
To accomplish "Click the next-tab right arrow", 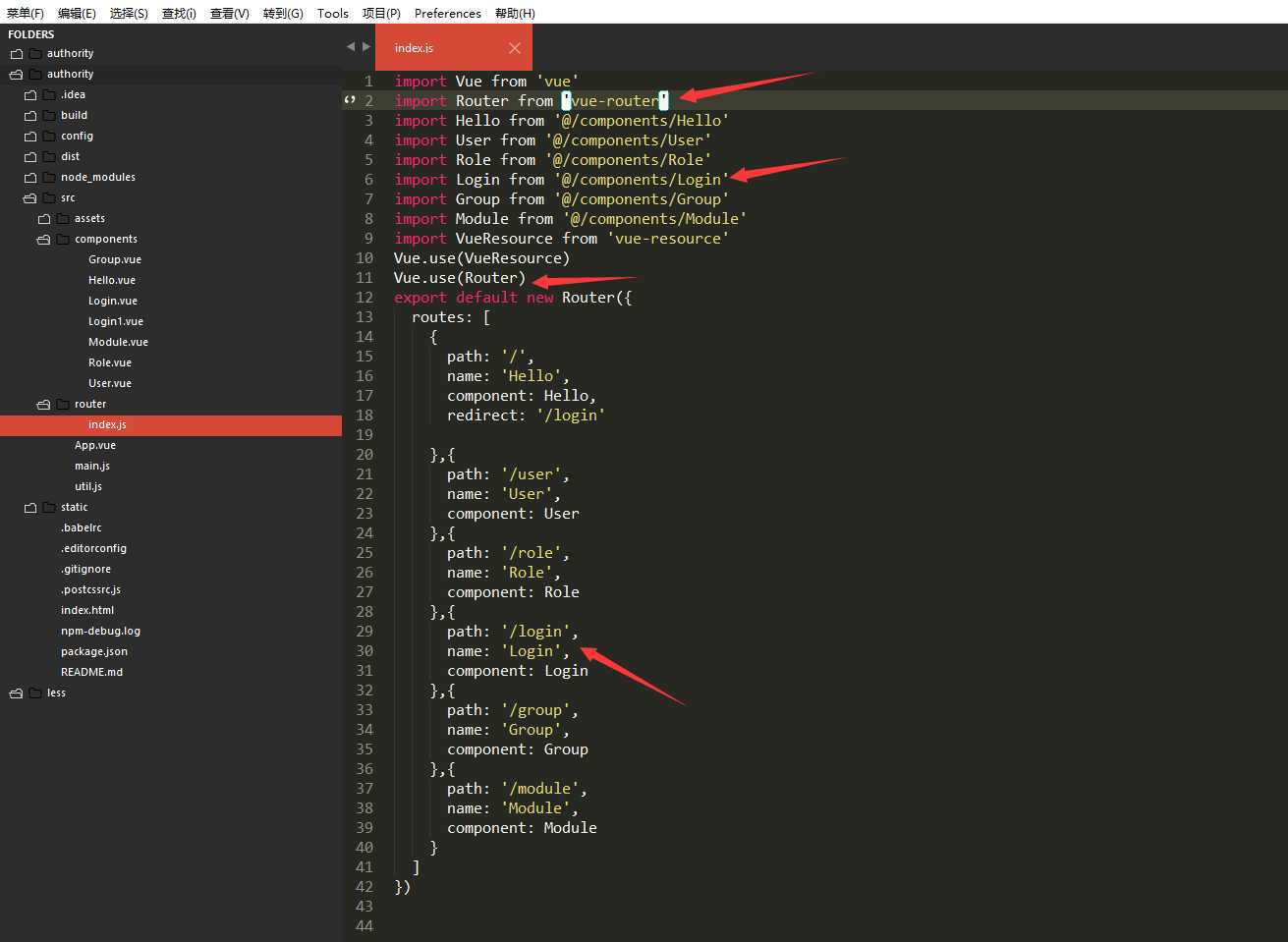I will point(366,46).
